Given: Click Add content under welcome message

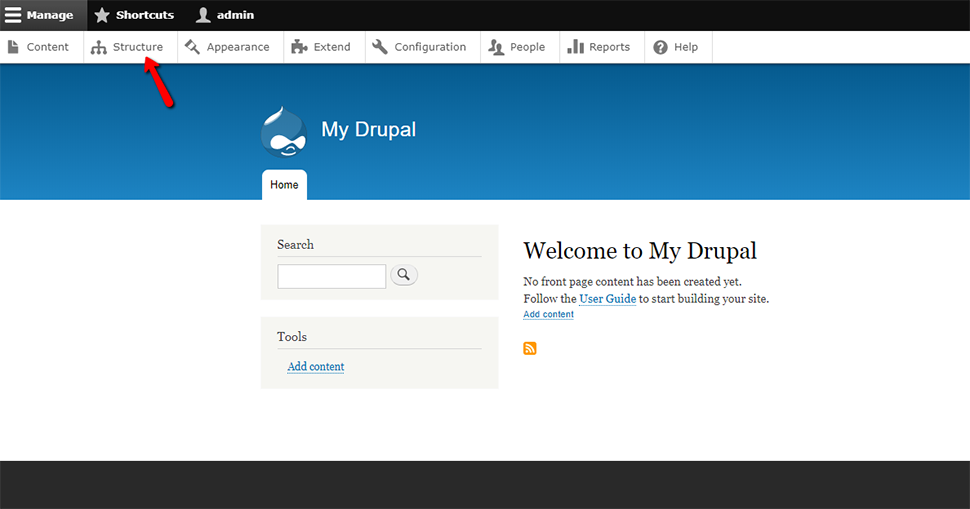Looking at the screenshot, I should (x=549, y=314).
